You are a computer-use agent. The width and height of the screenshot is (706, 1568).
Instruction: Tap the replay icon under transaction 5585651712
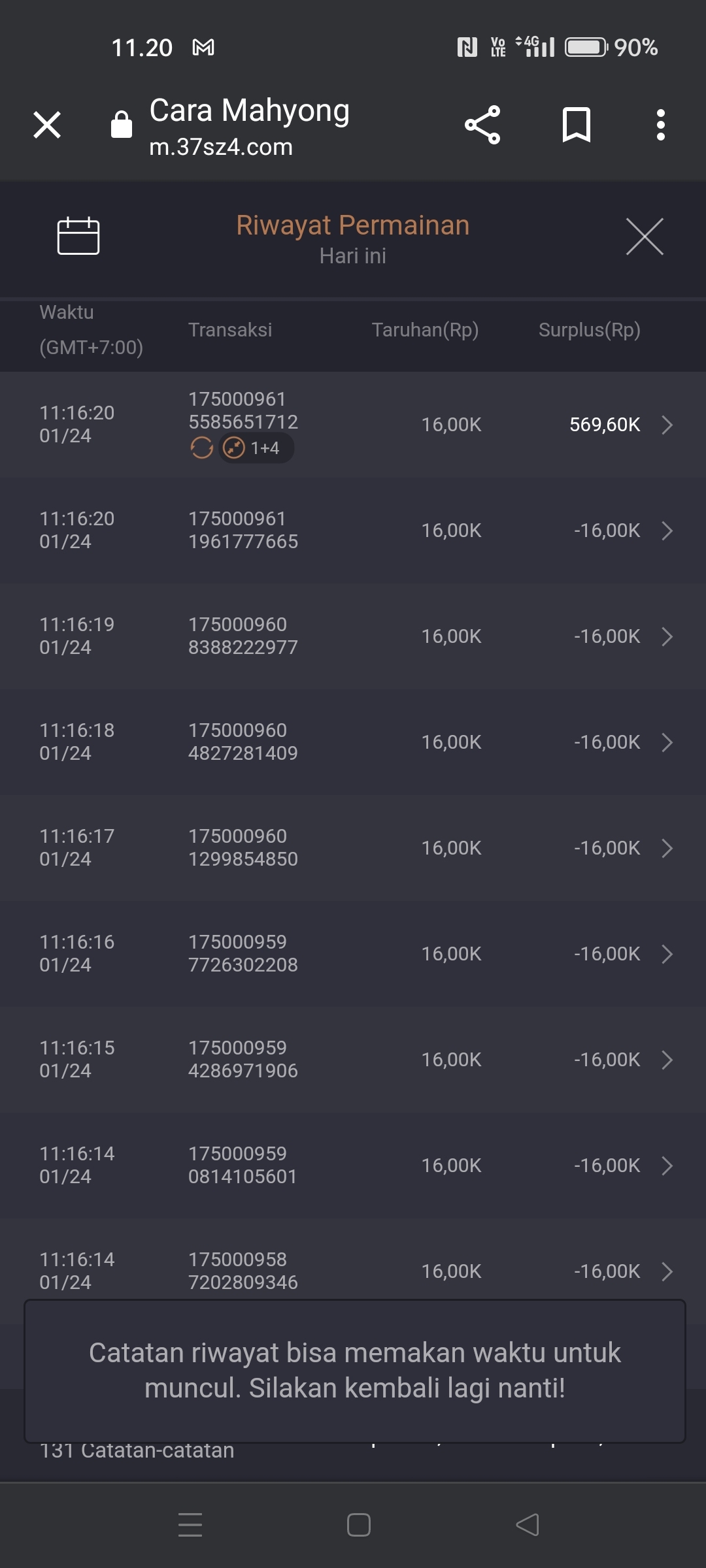[201, 448]
